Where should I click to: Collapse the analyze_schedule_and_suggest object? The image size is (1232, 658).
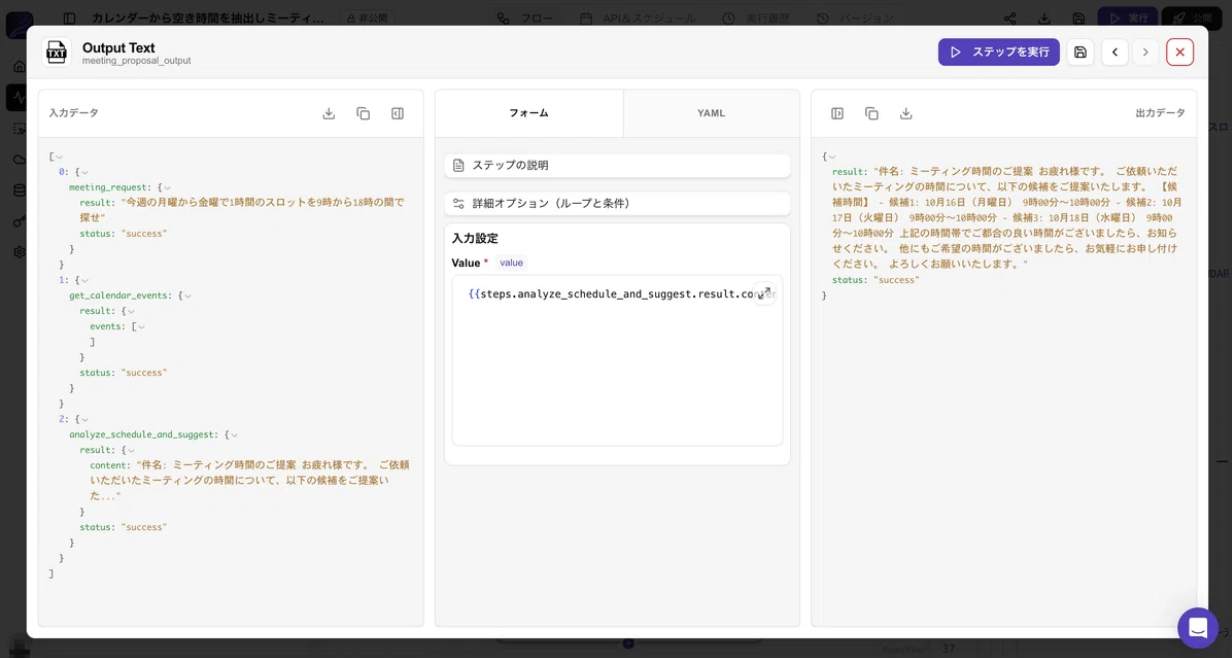pyautogui.click(x=234, y=435)
